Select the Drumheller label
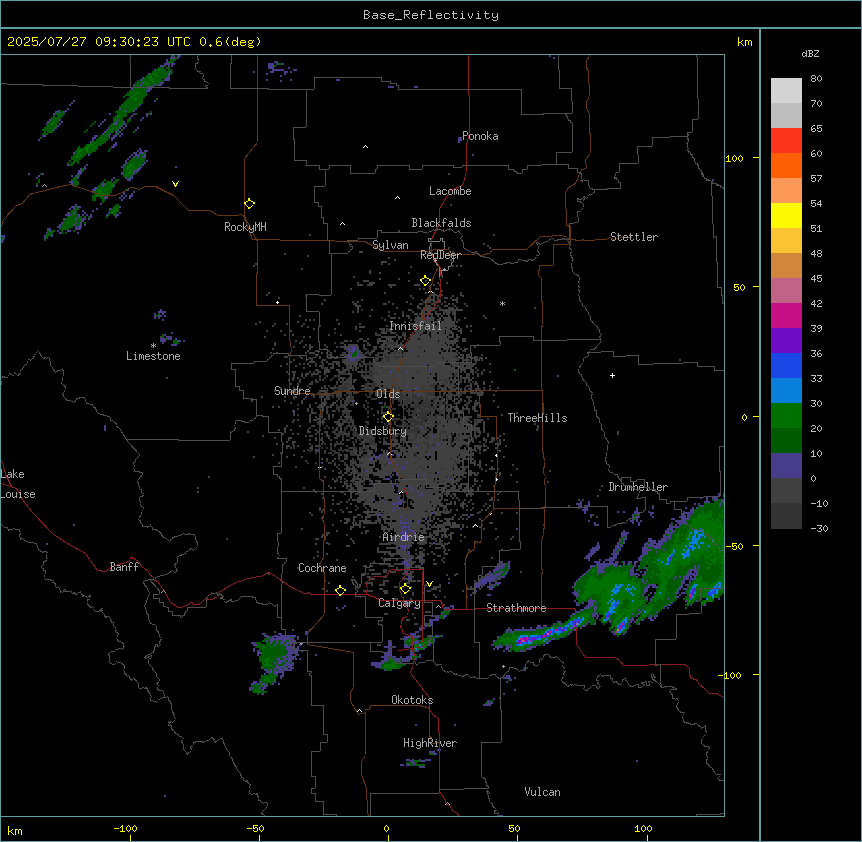The image size is (862, 842). (x=638, y=487)
